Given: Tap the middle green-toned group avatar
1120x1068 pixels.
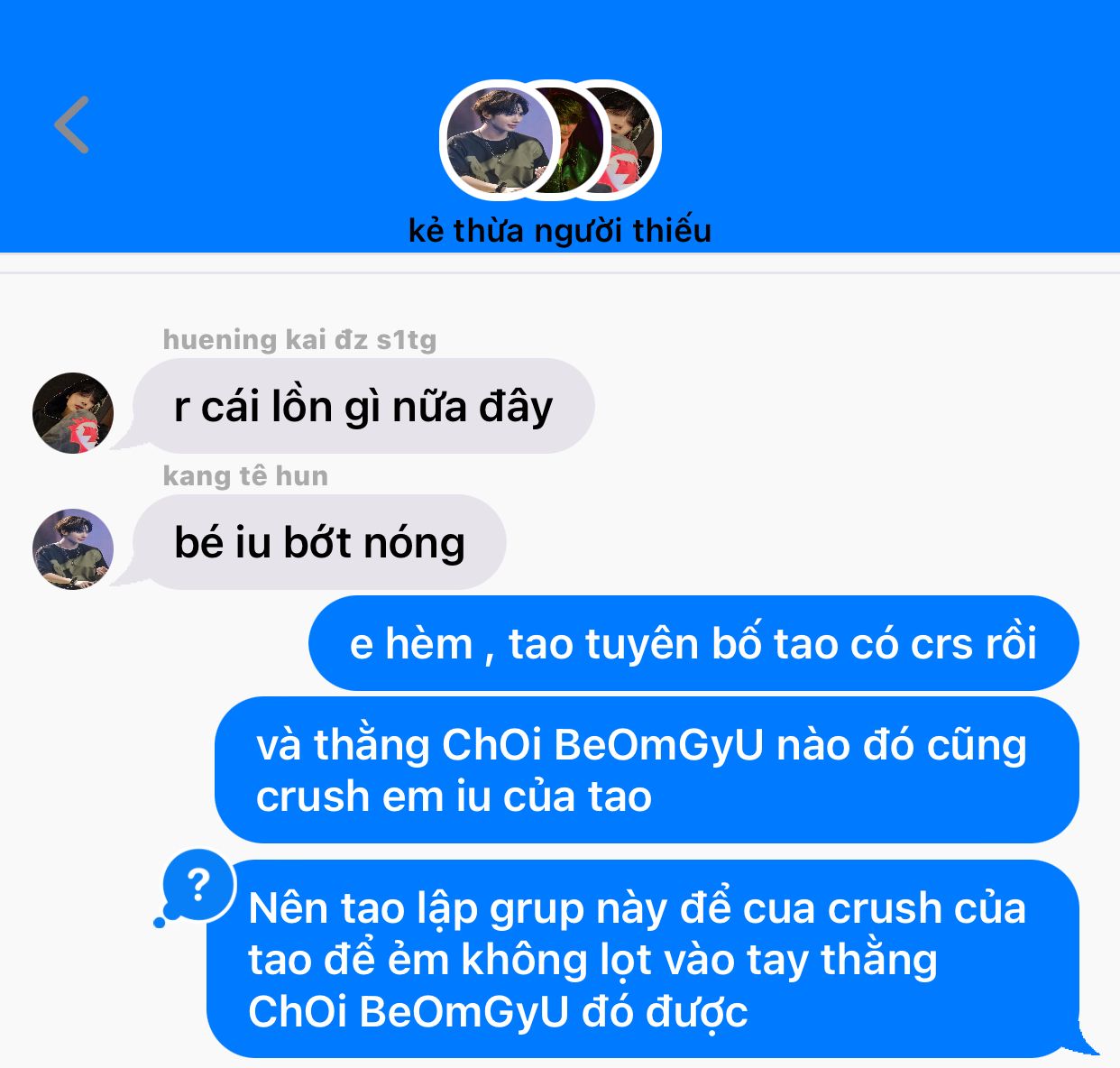Looking at the screenshot, I should [570, 141].
